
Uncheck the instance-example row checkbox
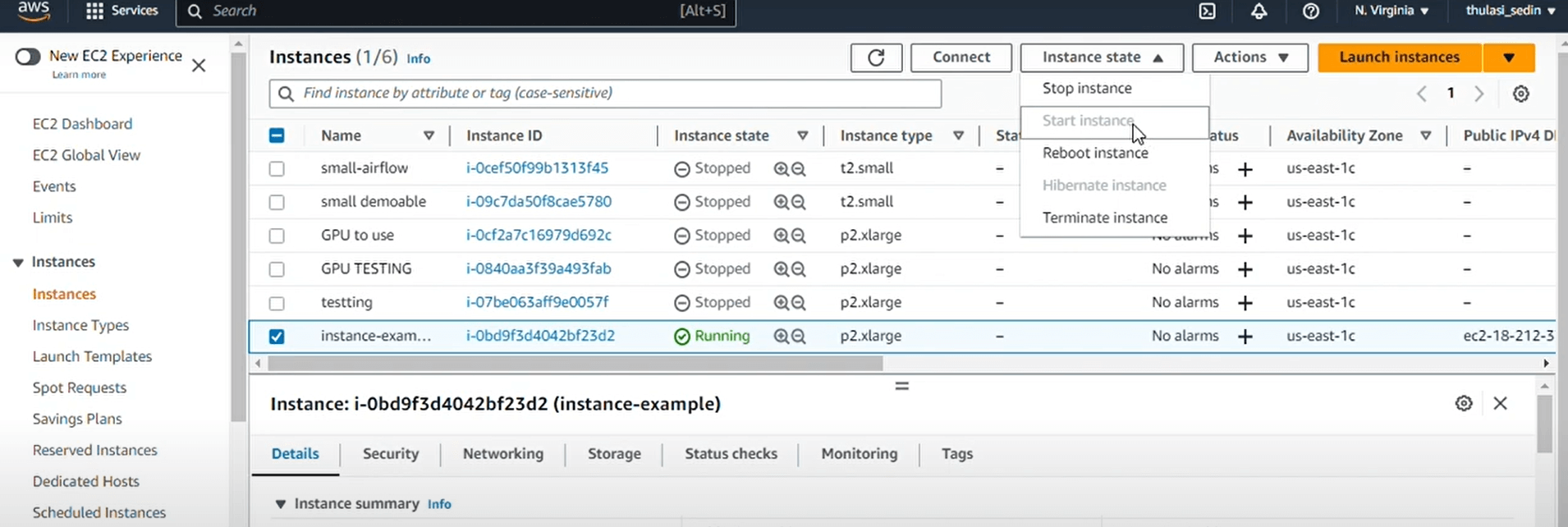(x=277, y=337)
